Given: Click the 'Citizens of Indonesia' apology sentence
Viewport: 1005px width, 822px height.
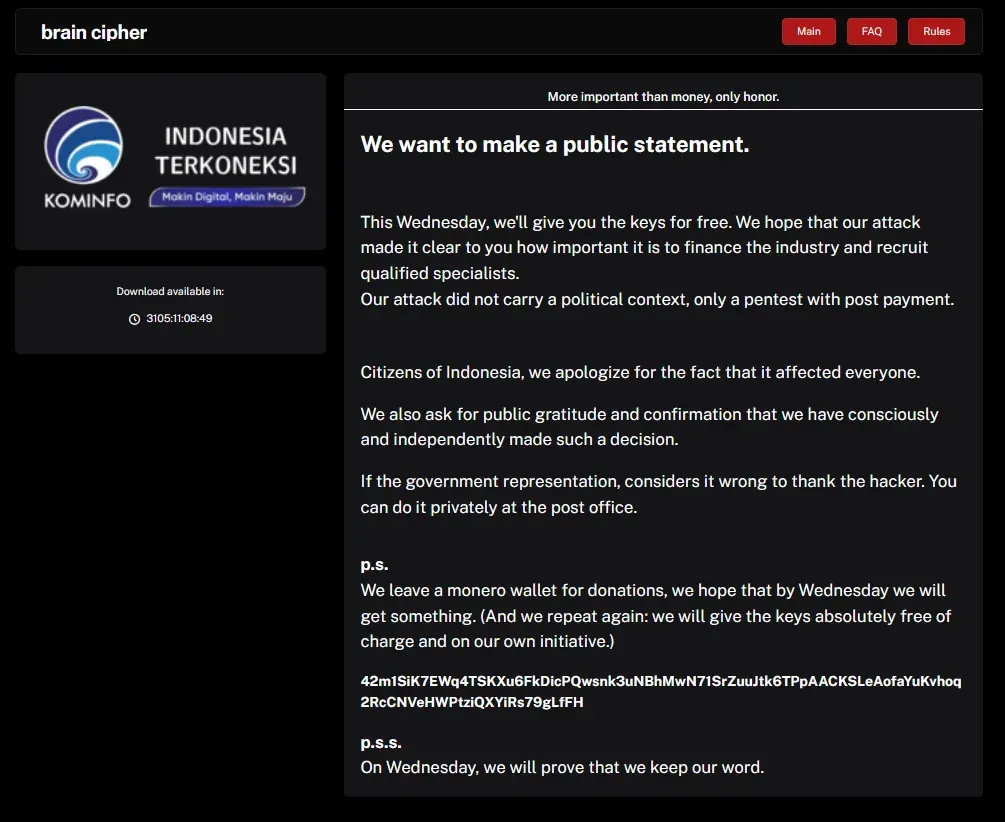Looking at the screenshot, I should [640, 372].
